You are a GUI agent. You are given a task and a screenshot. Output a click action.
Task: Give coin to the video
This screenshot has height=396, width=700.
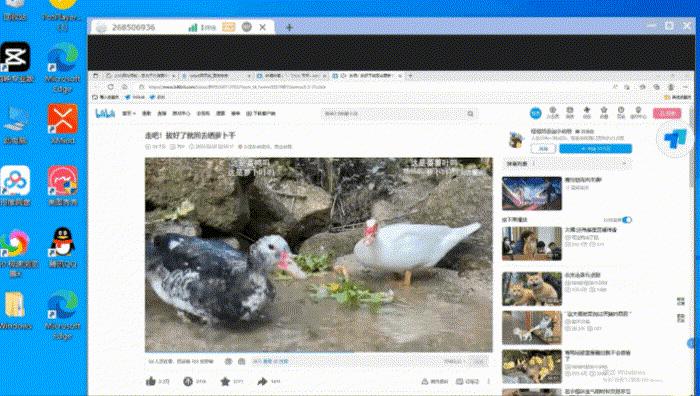click(x=188, y=381)
